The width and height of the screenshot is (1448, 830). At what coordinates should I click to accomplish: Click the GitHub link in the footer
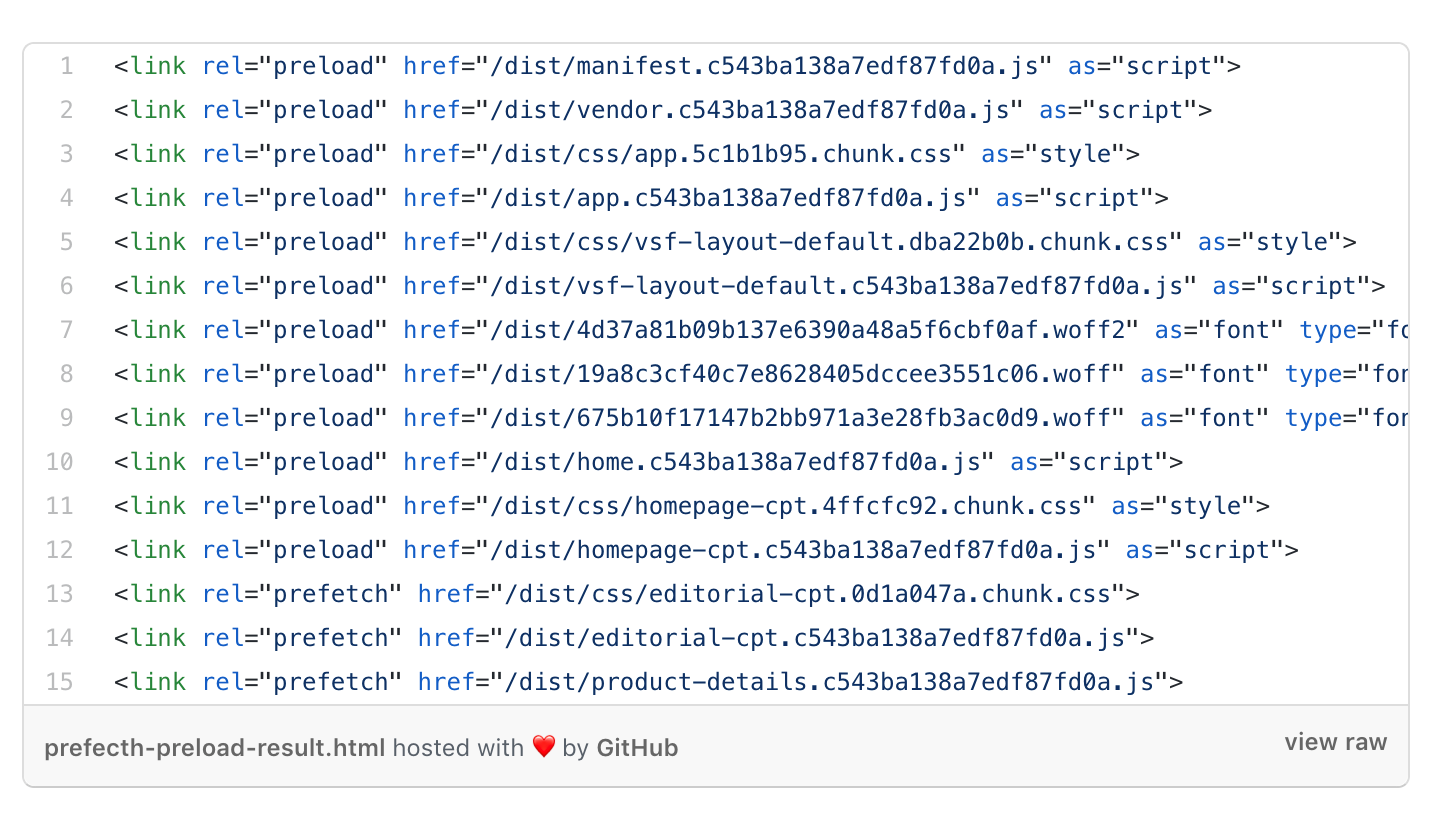[x=637, y=748]
